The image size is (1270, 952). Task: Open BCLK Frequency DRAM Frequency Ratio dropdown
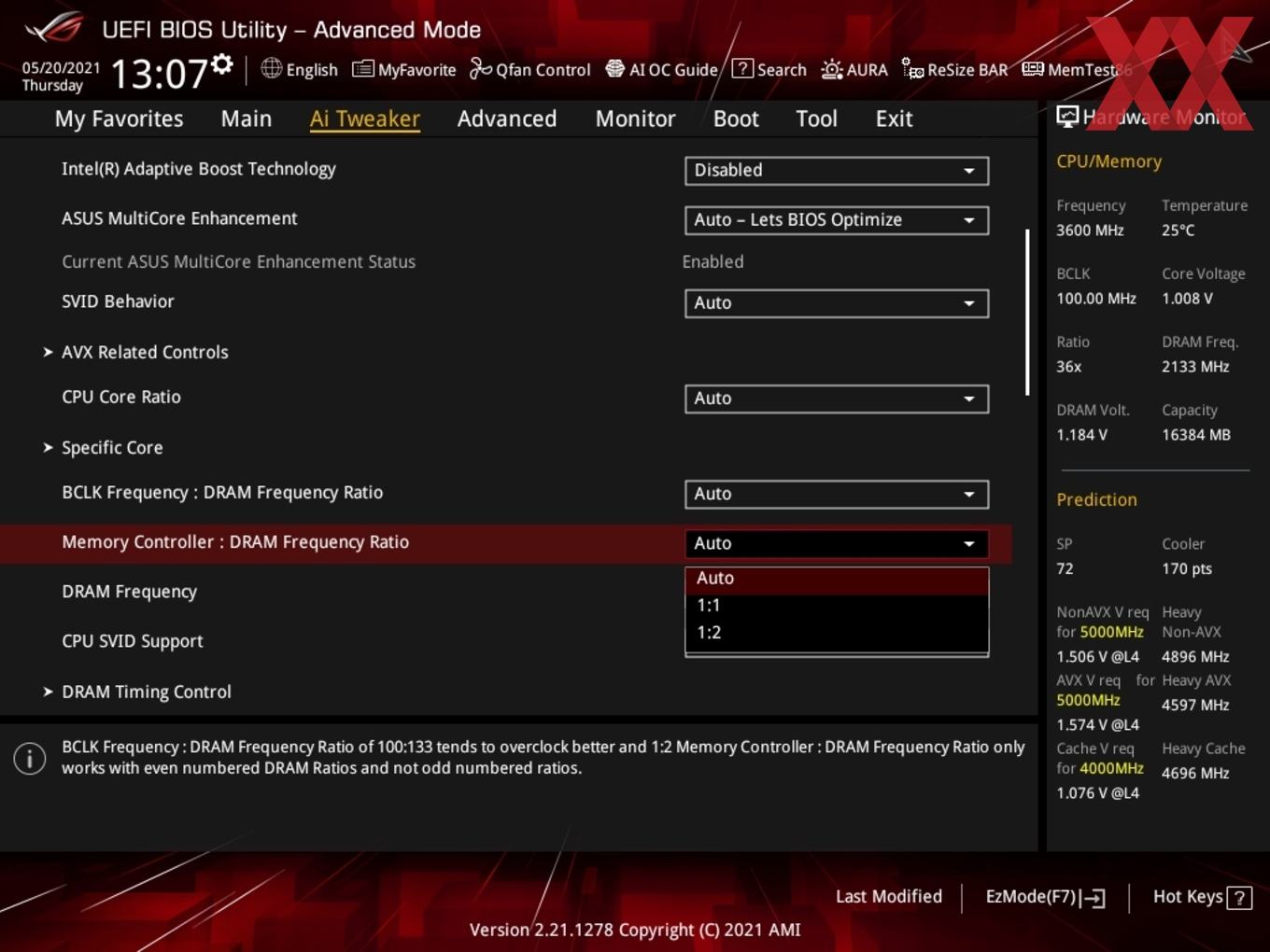click(x=837, y=495)
